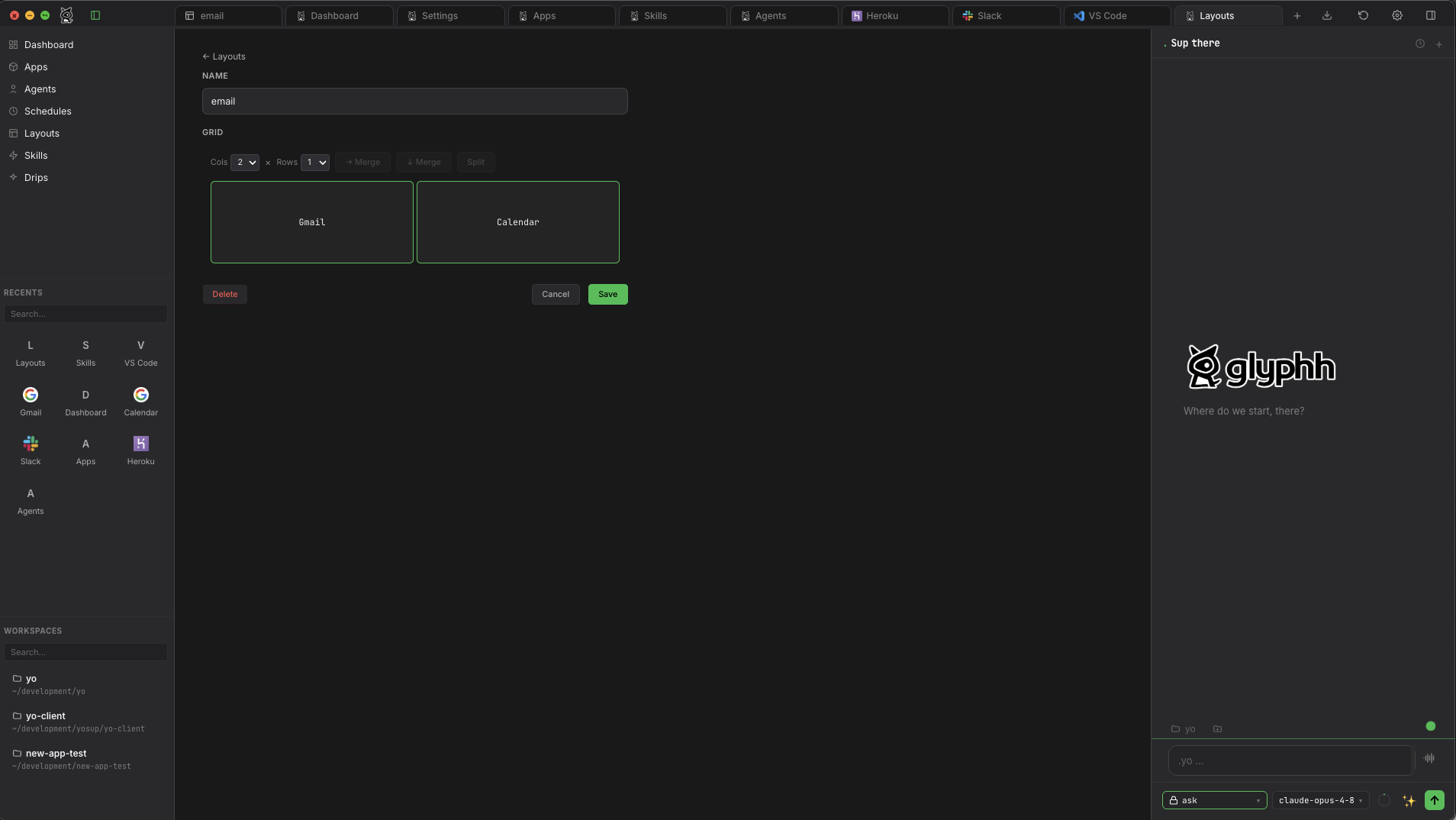
Task: Start a new chat with plus icon
Action: pyautogui.click(x=1439, y=44)
